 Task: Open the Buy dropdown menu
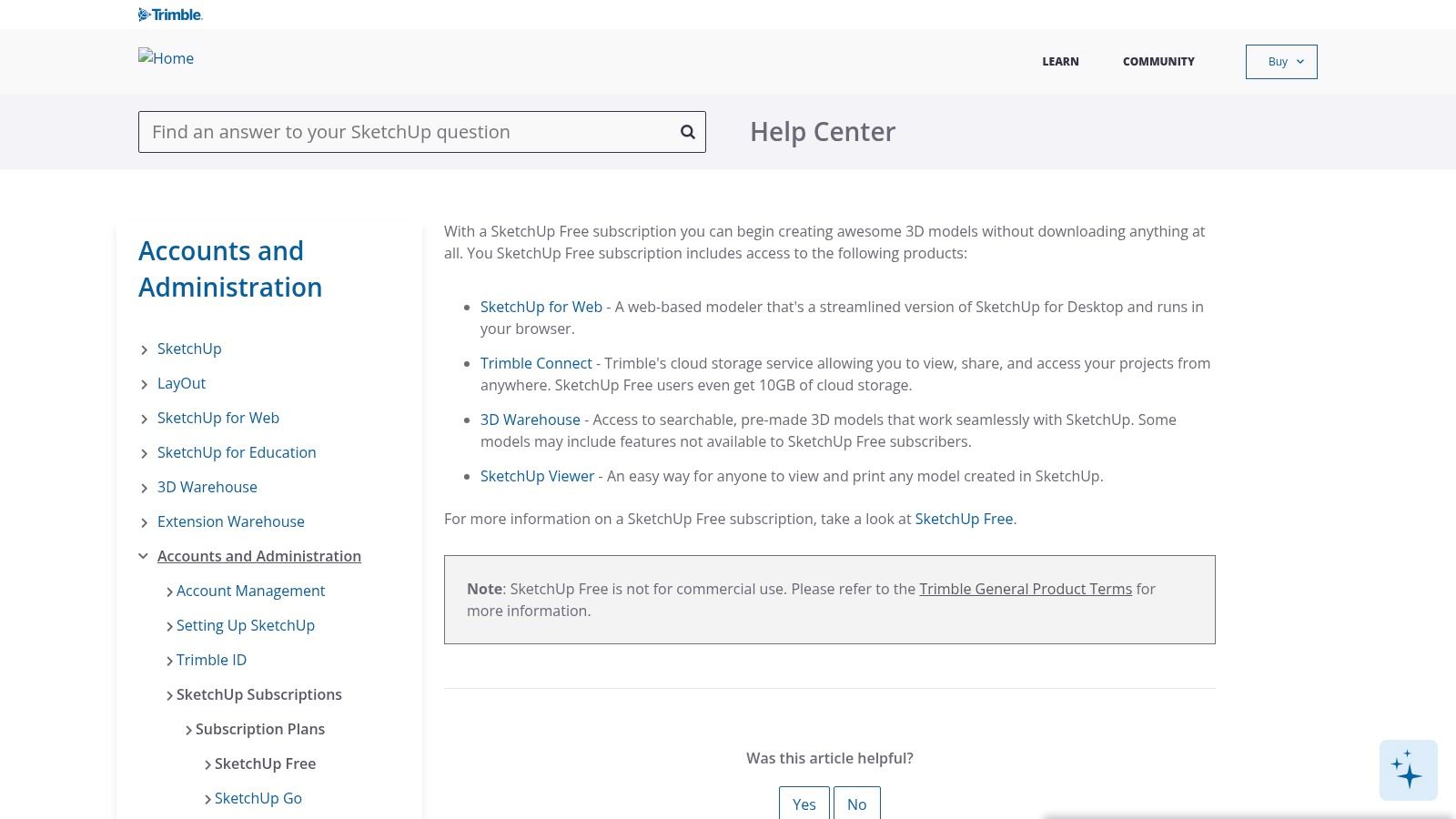1280,62
